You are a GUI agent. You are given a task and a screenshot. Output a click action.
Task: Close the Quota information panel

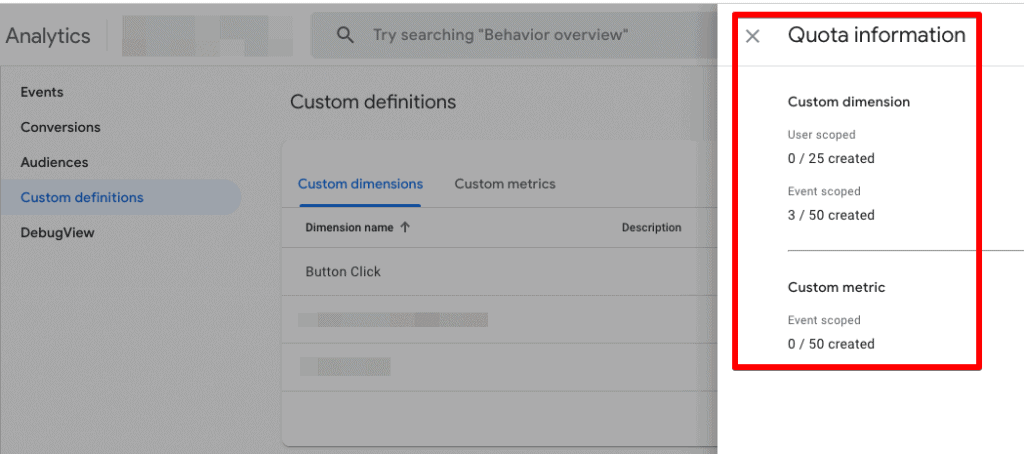coord(753,36)
